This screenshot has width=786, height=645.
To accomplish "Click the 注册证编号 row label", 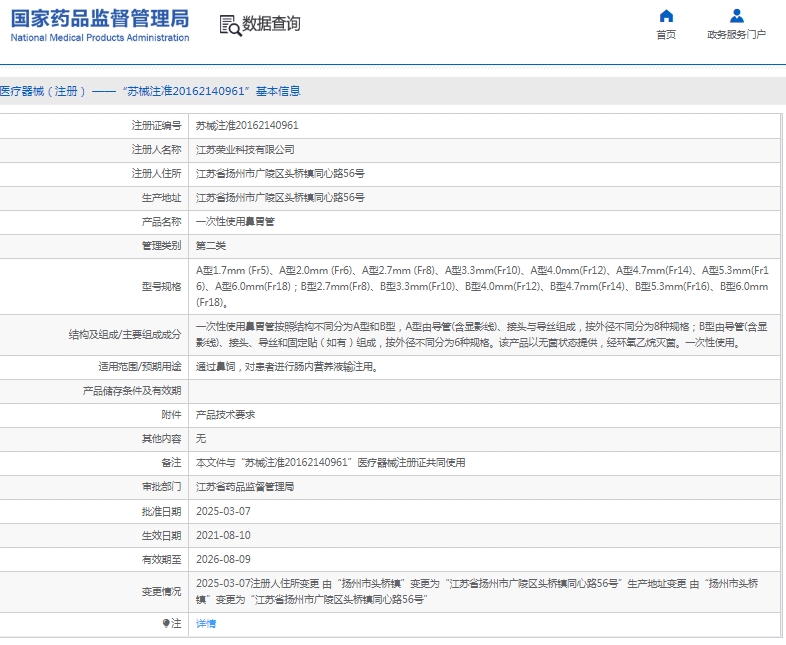I will tap(156, 125).
